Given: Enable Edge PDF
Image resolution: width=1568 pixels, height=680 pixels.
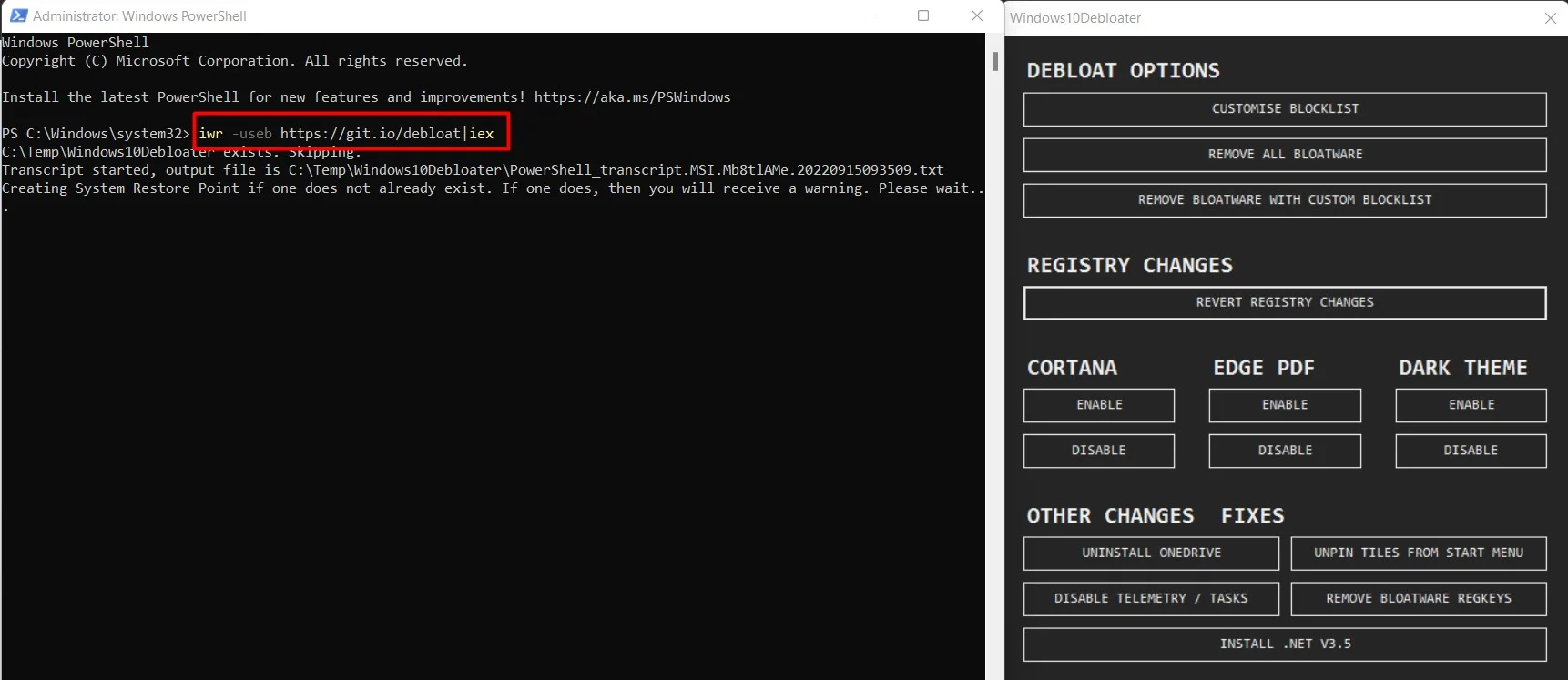Looking at the screenshot, I should 1285,405.
